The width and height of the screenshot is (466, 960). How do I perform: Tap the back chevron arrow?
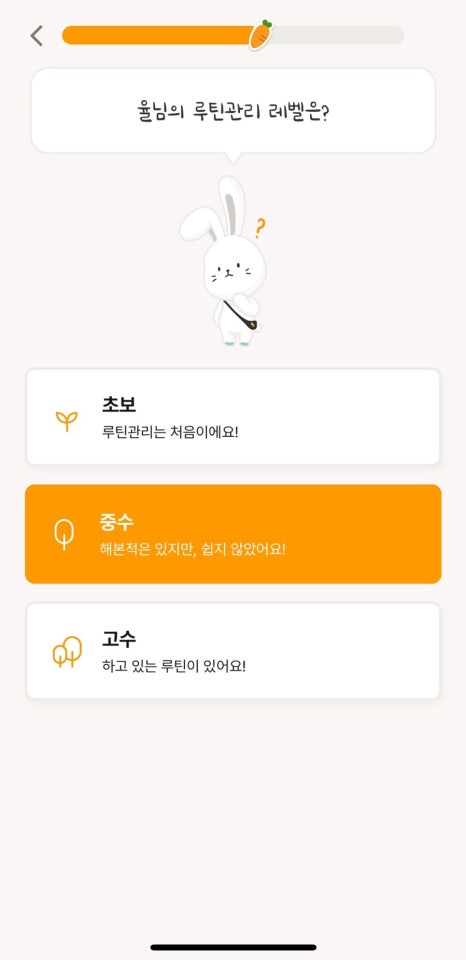(x=37, y=36)
